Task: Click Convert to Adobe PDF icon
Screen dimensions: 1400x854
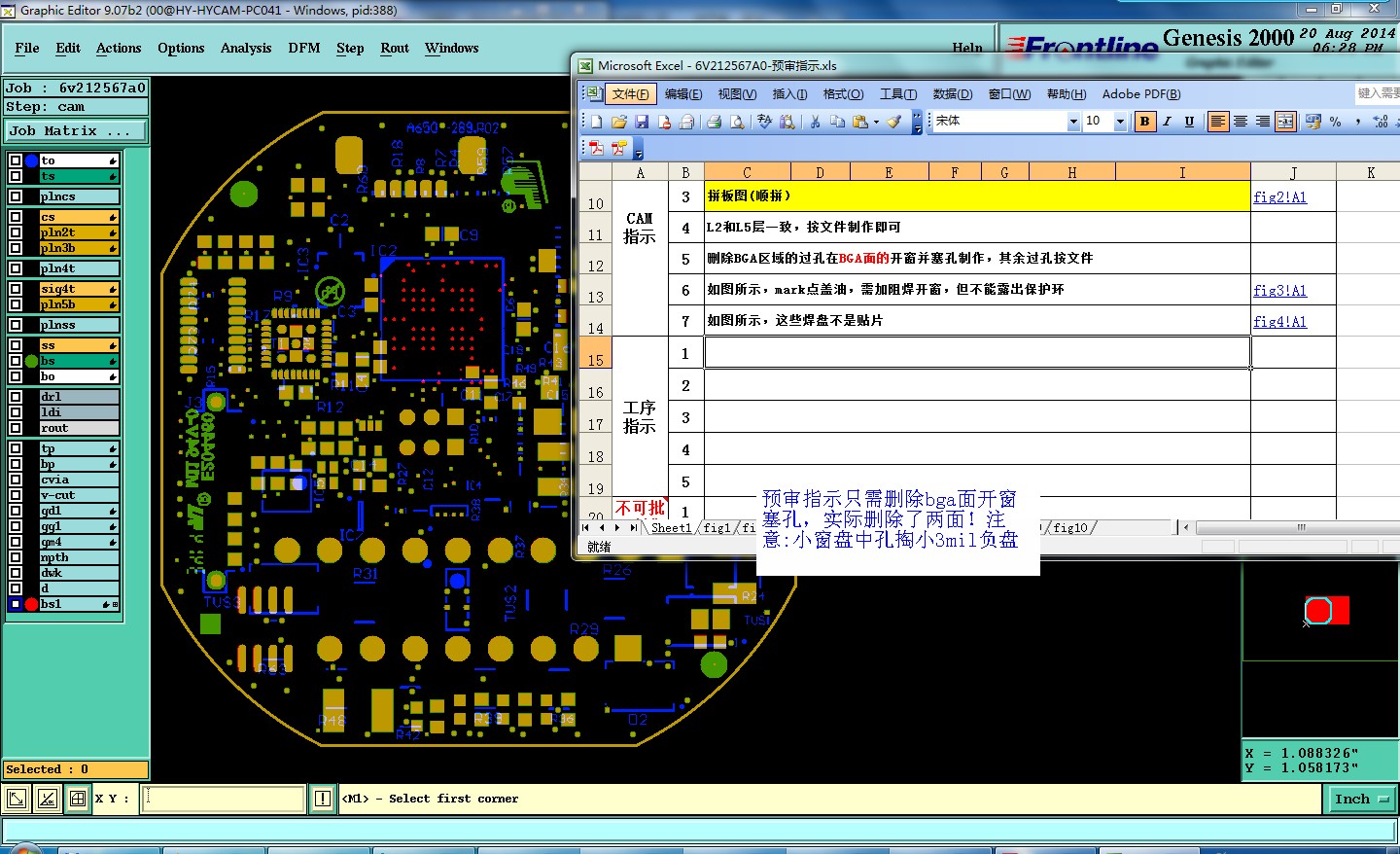Action: 596,148
